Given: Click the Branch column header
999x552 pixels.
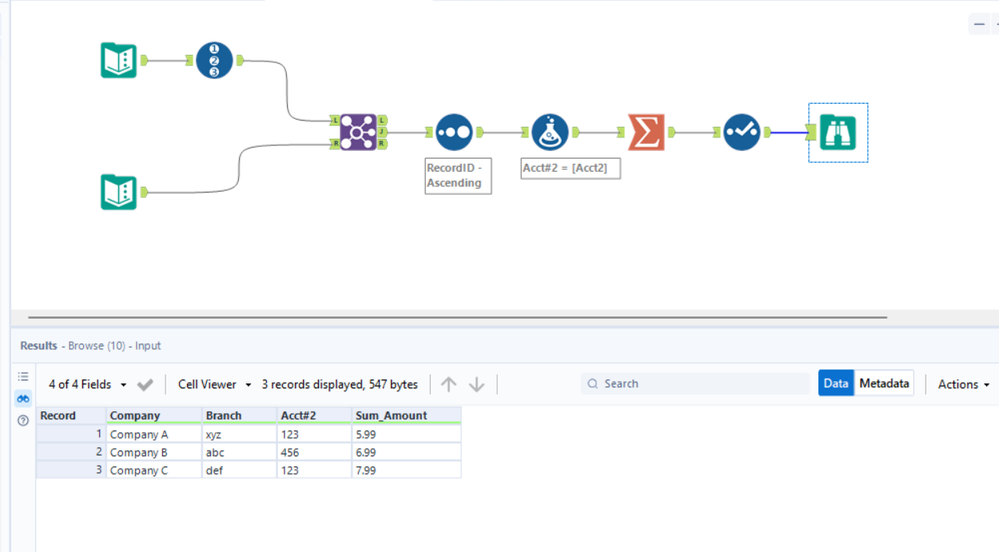Looking at the screenshot, I should coord(239,416).
